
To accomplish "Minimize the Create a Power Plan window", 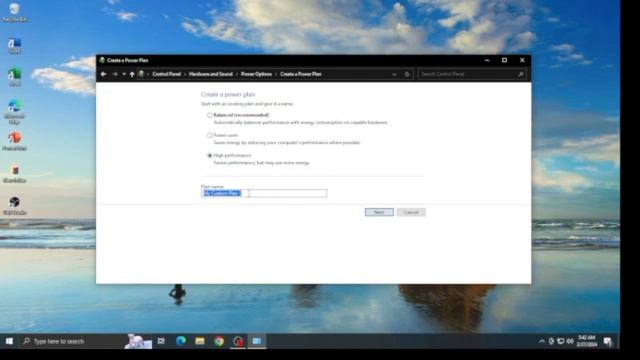I will point(487,60).
